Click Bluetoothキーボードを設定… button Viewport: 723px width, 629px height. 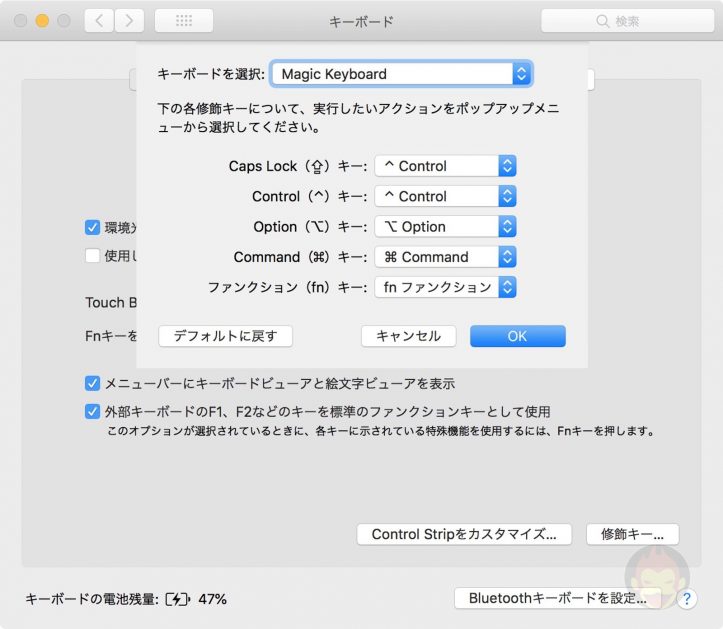point(557,598)
